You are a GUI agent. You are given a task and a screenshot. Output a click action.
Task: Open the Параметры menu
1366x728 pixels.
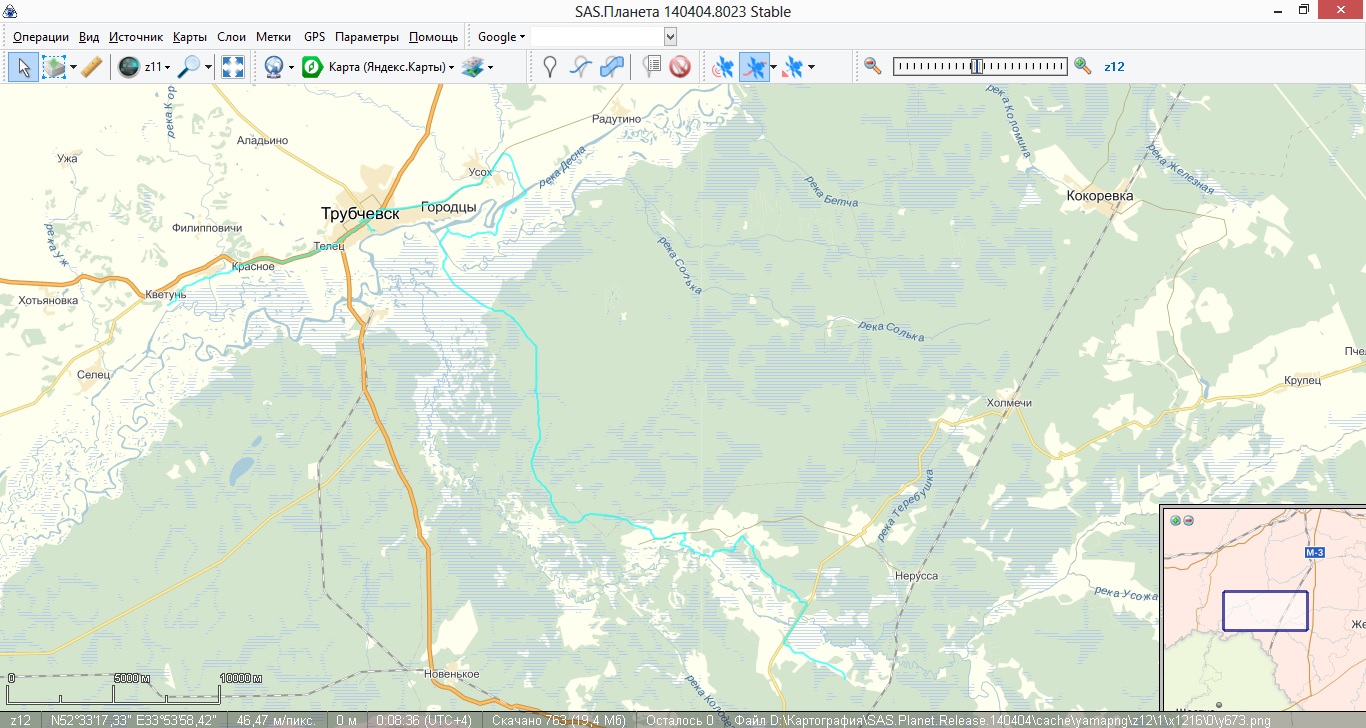[367, 37]
